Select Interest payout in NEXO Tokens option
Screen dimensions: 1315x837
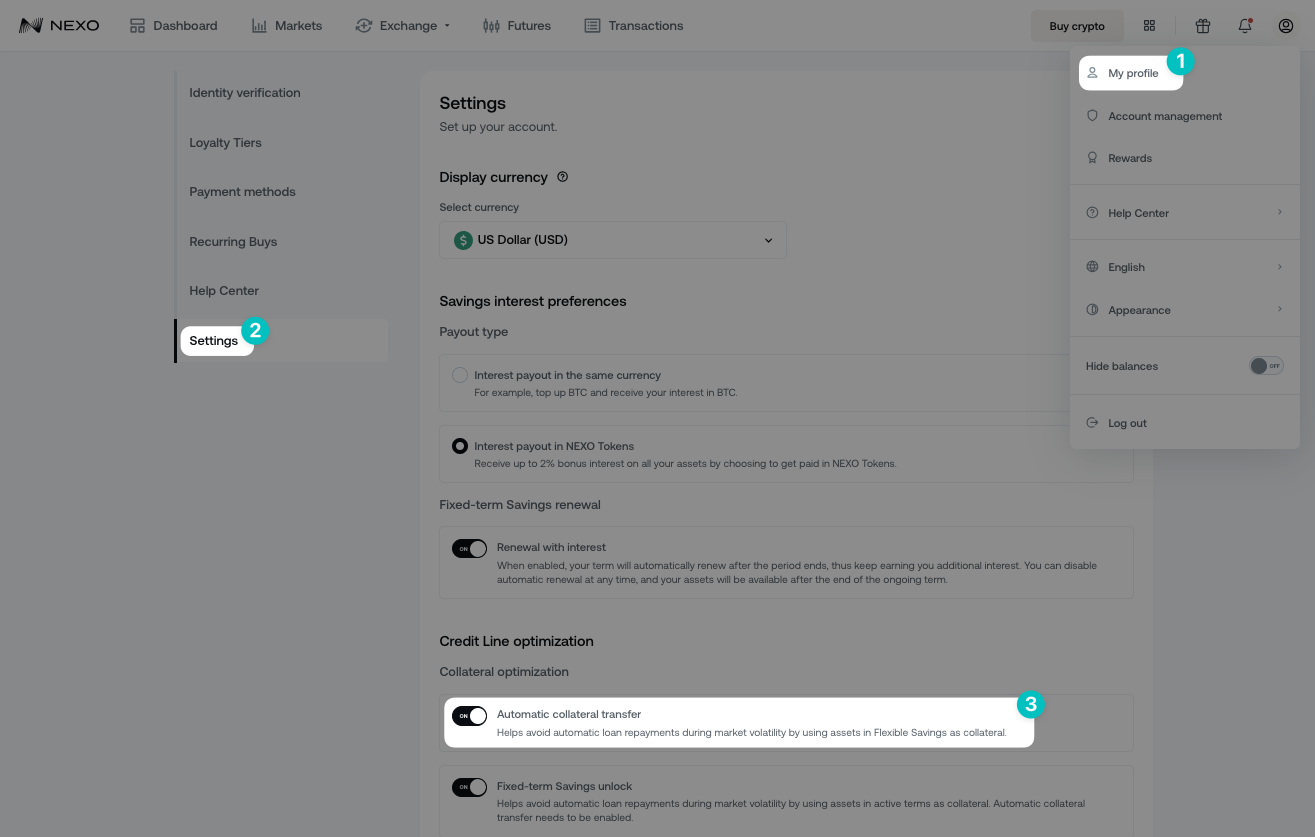(x=460, y=446)
